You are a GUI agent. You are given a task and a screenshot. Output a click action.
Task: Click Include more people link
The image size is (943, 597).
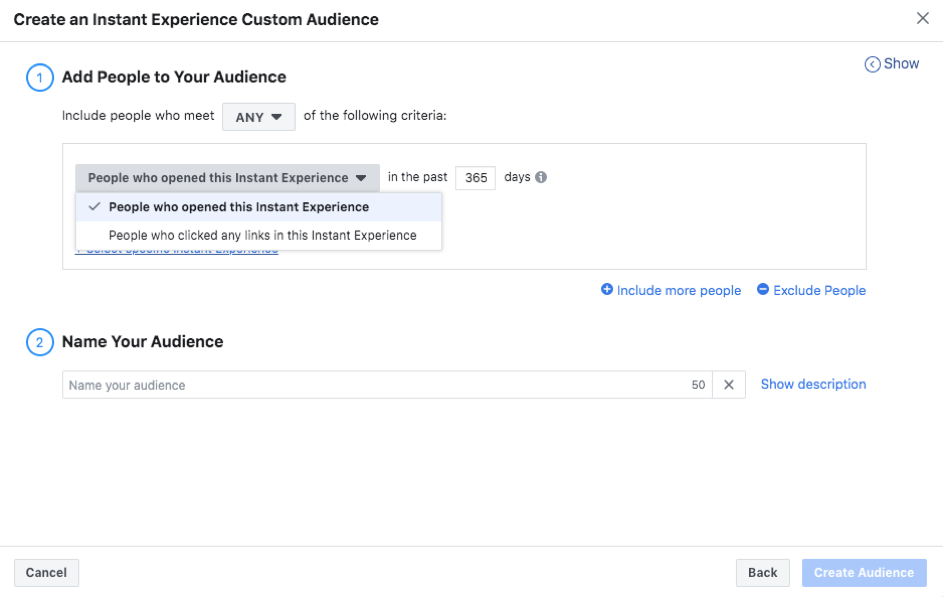click(x=671, y=290)
